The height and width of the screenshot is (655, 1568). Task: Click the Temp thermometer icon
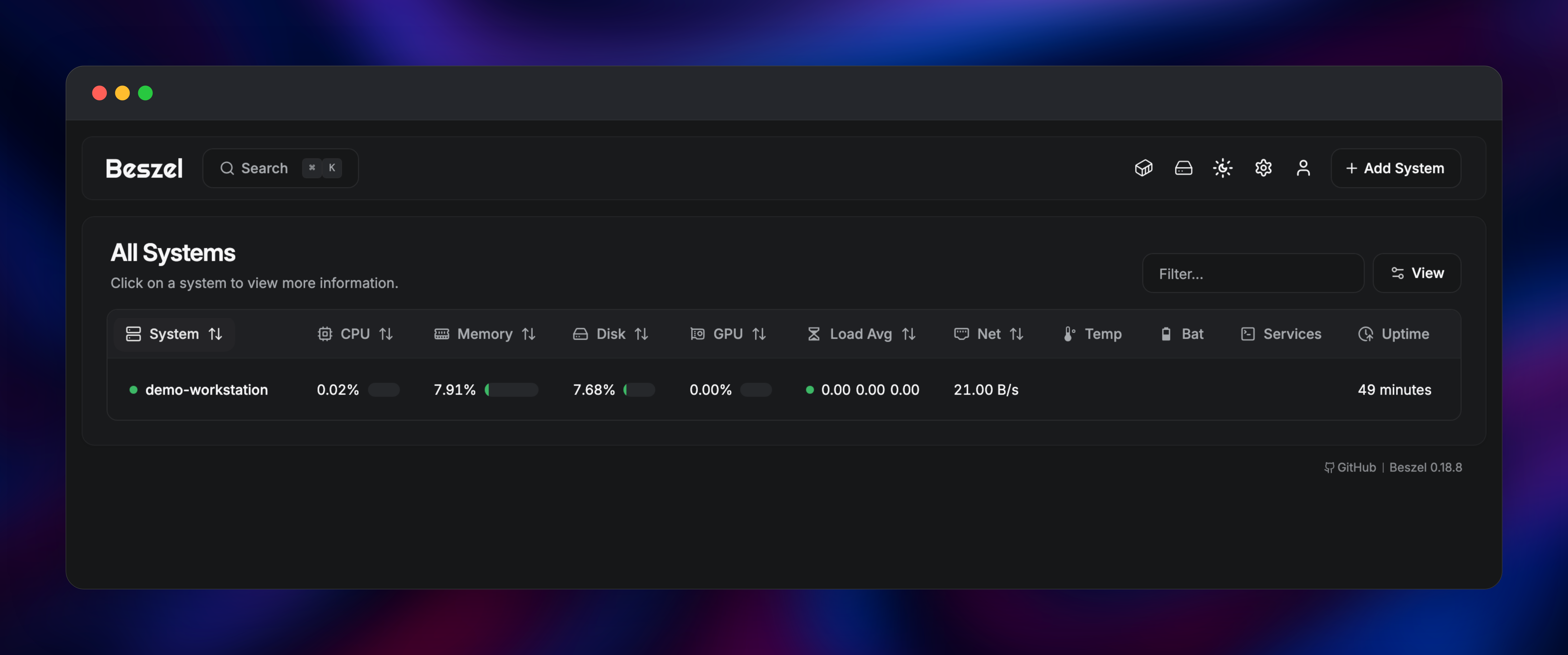point(1069,334)
